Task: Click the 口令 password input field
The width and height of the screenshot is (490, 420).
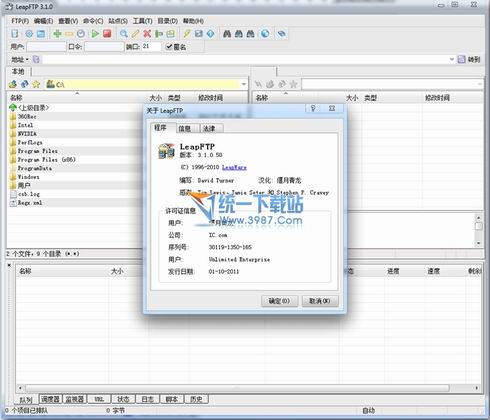Action: pos(104,47)
